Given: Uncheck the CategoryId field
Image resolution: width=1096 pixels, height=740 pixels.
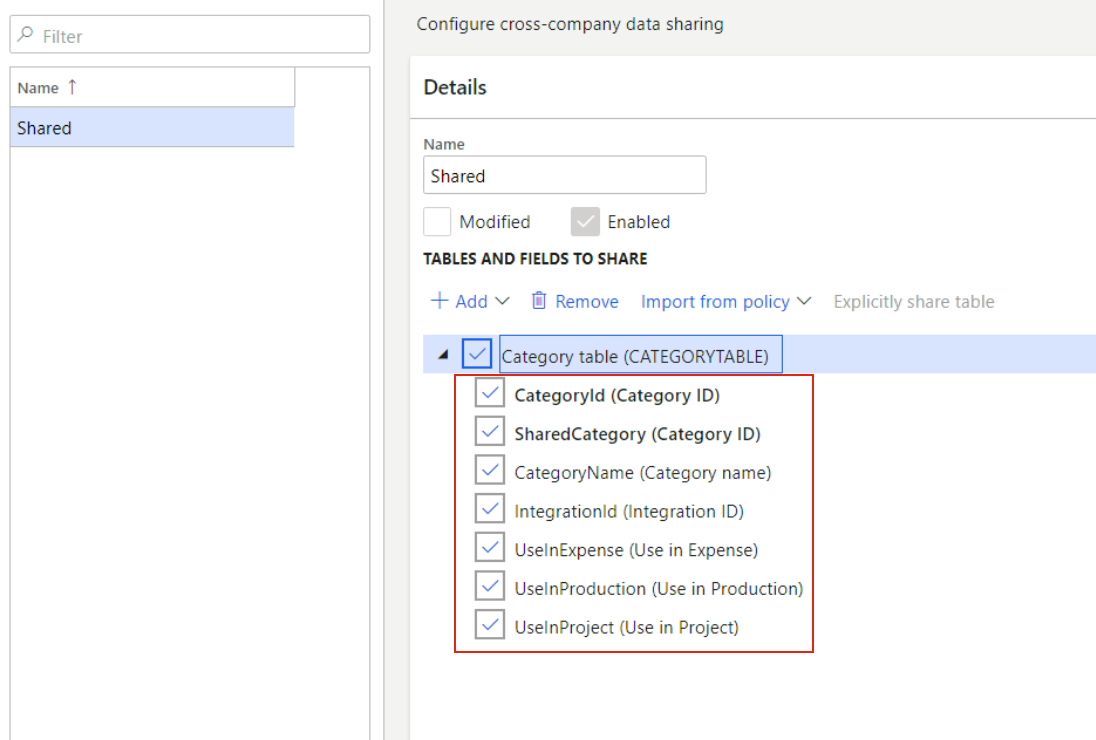Looking at the screenshot, I should 489,393.
